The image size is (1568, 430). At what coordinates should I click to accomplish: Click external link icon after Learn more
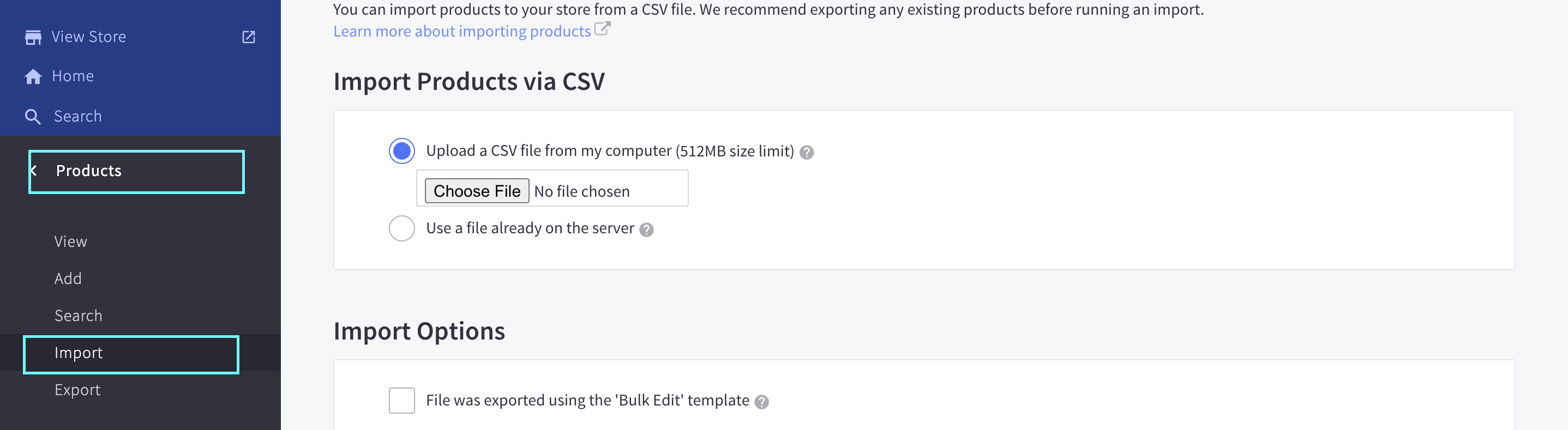pos(602,29)
